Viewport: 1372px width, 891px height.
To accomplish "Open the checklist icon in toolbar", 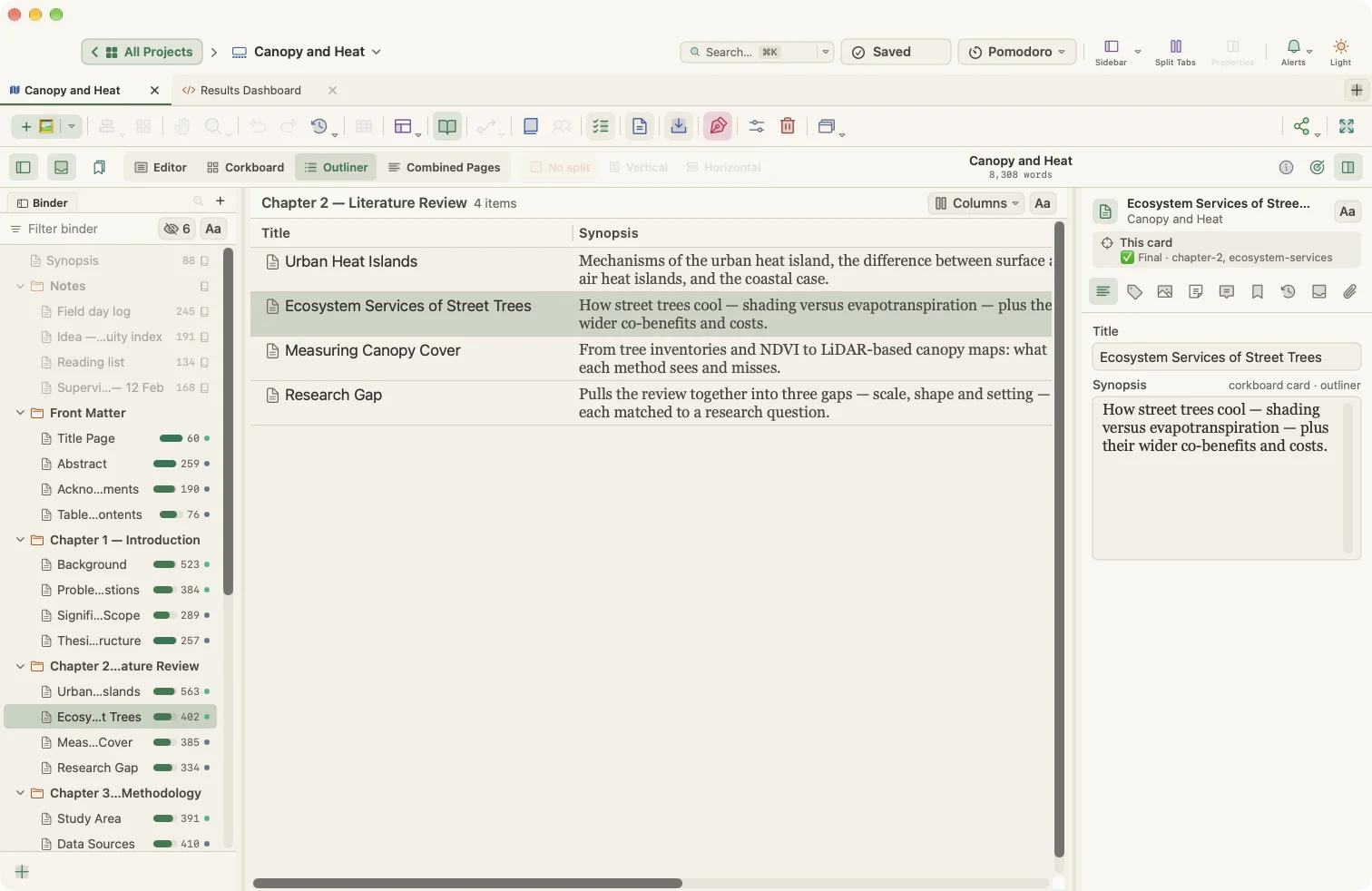I will pyautogui.click(x=601, y=126).
